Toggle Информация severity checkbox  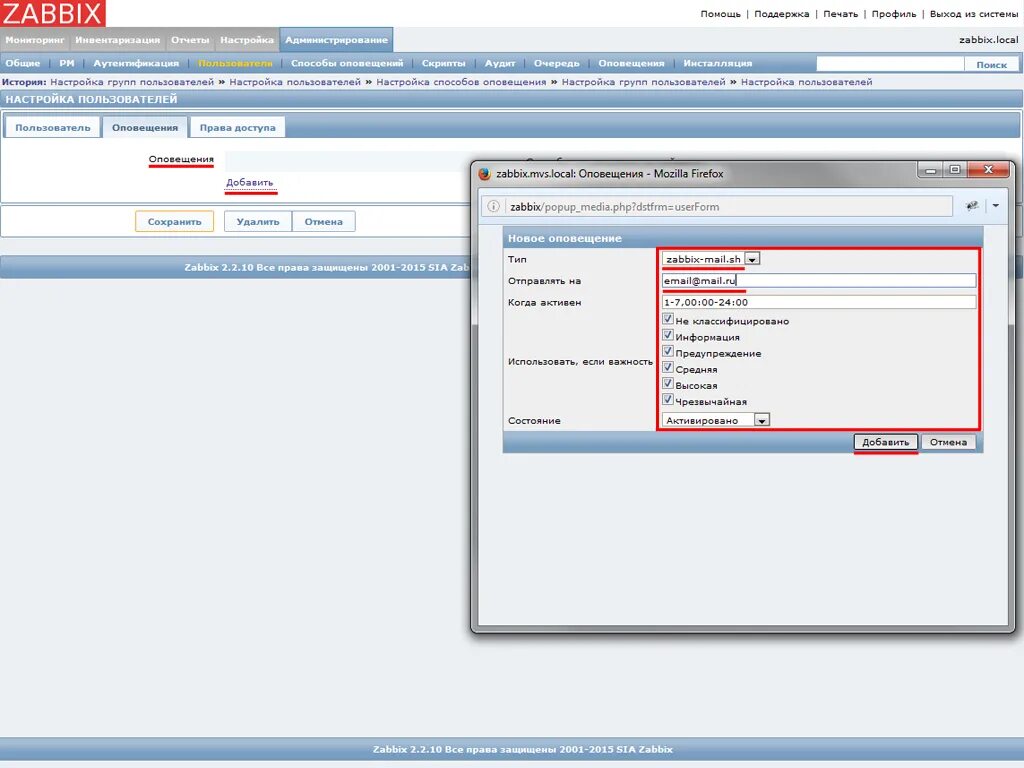pyautogui.click(x=667, y=336)
